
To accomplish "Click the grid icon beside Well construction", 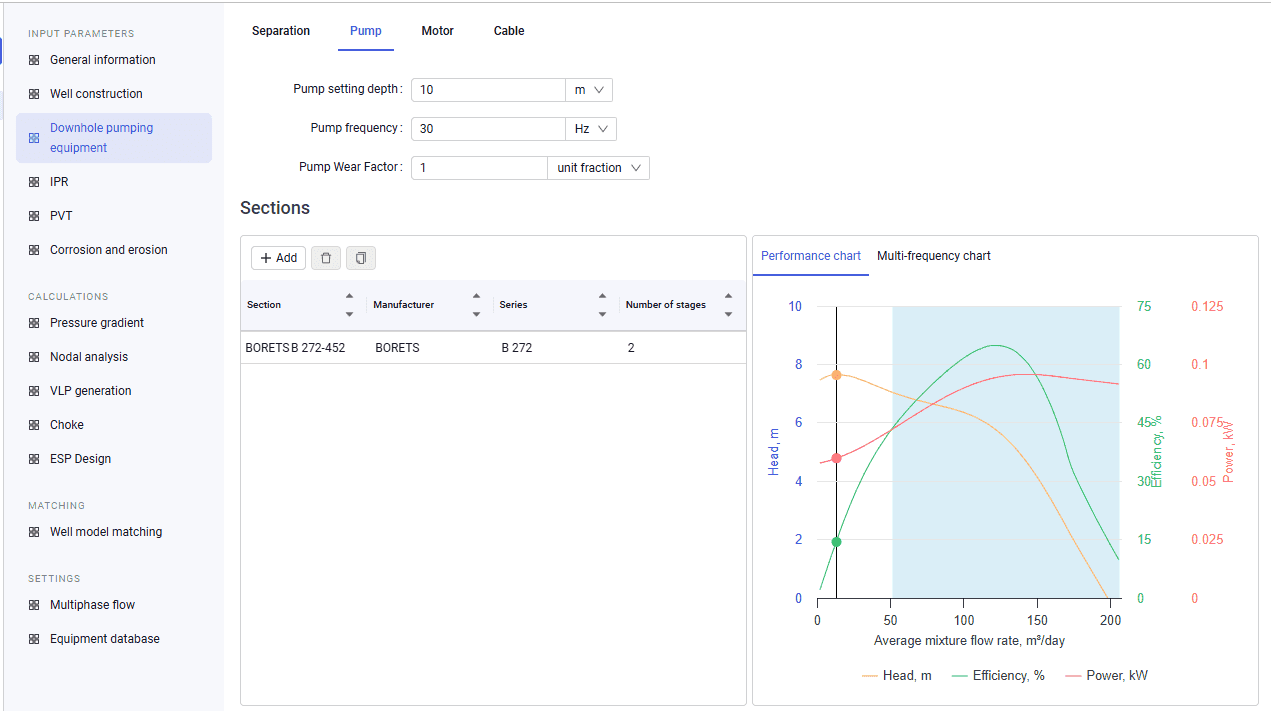I will (34, 94).
